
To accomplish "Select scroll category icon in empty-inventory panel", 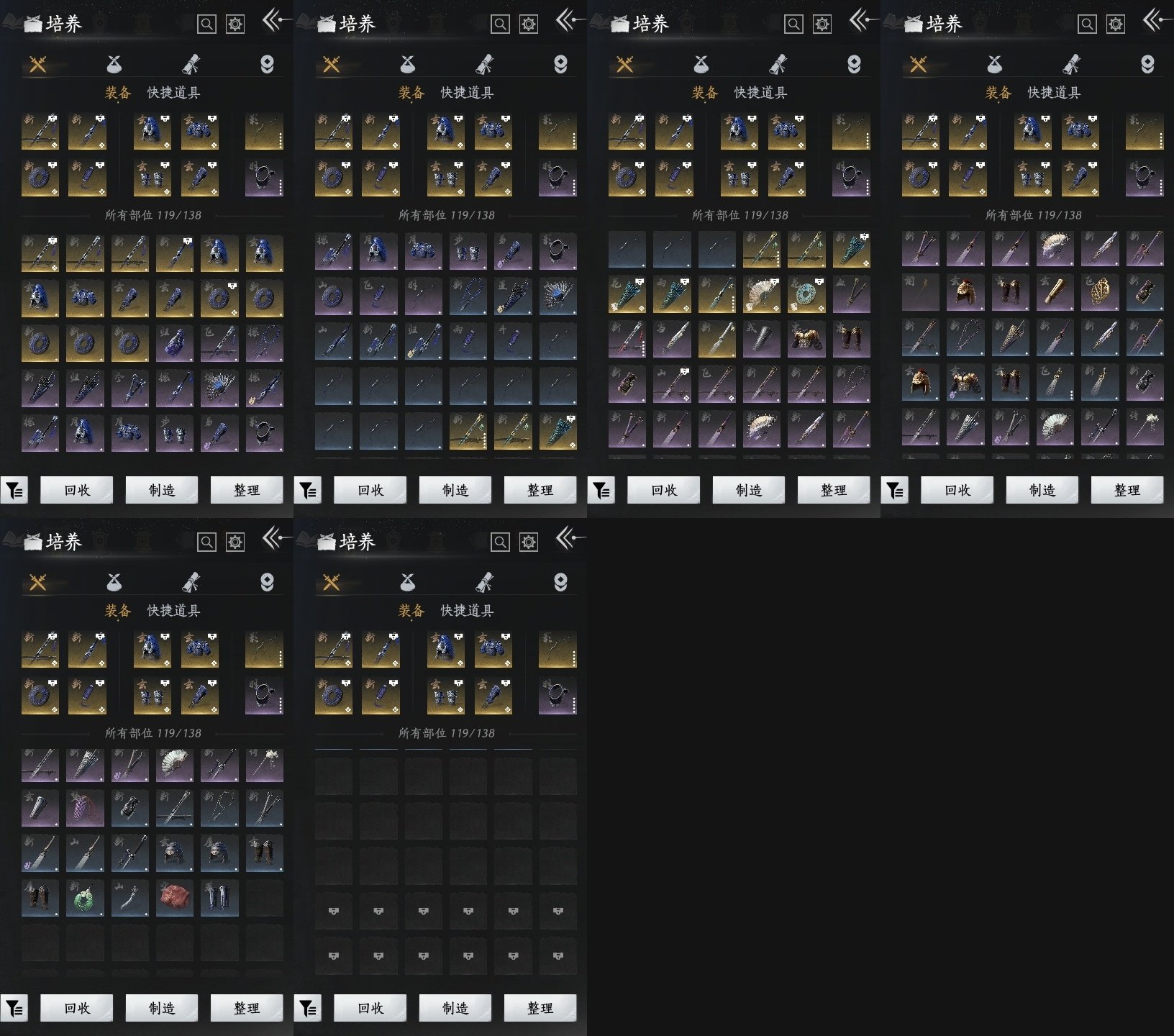I will pyautogui.click(x=485, y=582).
